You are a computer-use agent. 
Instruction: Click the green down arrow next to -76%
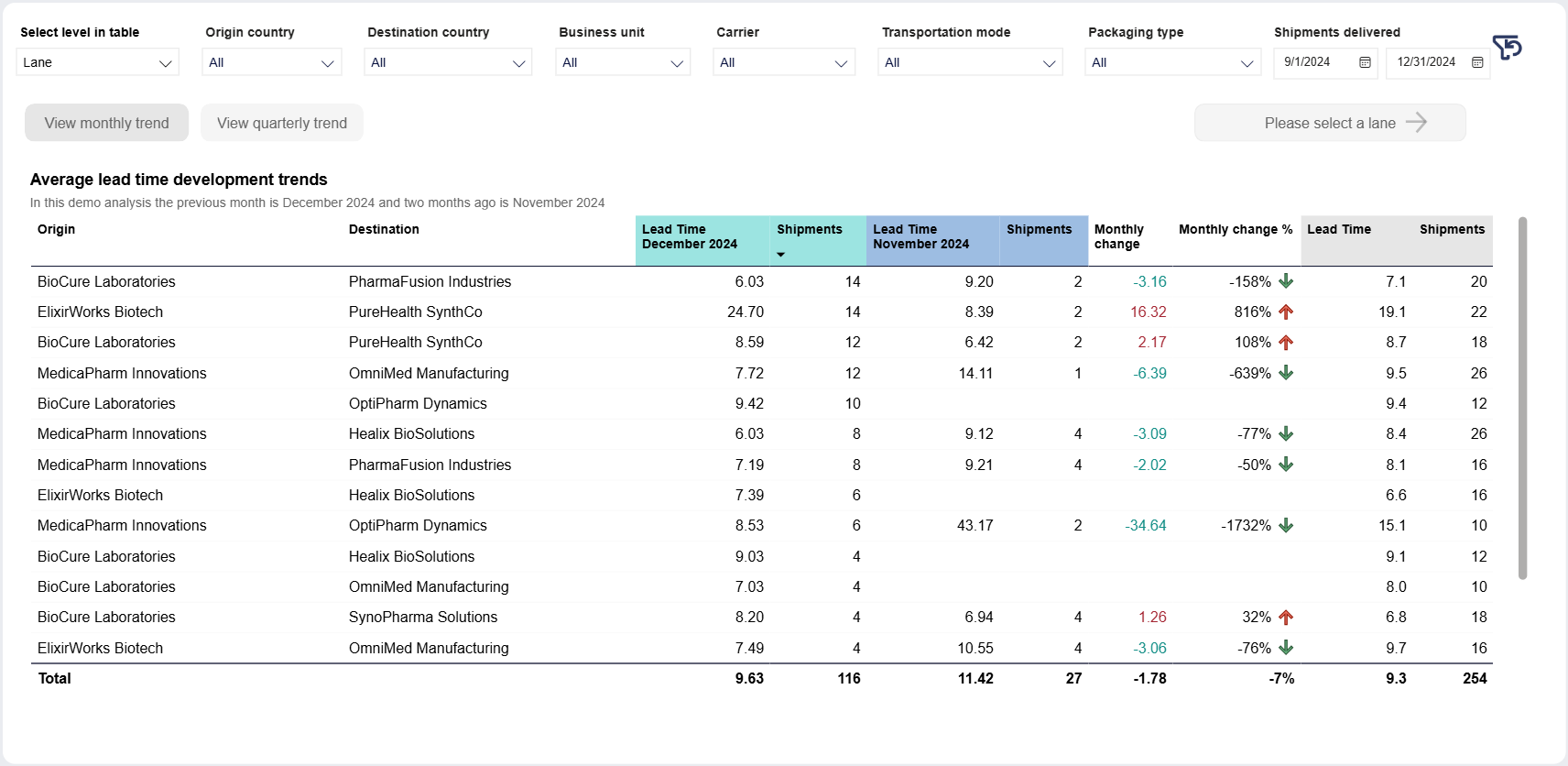click(1286, 648)
